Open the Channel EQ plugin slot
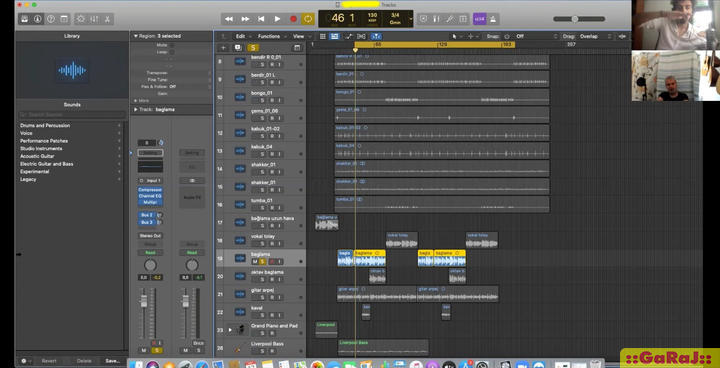 coord(150,196)
